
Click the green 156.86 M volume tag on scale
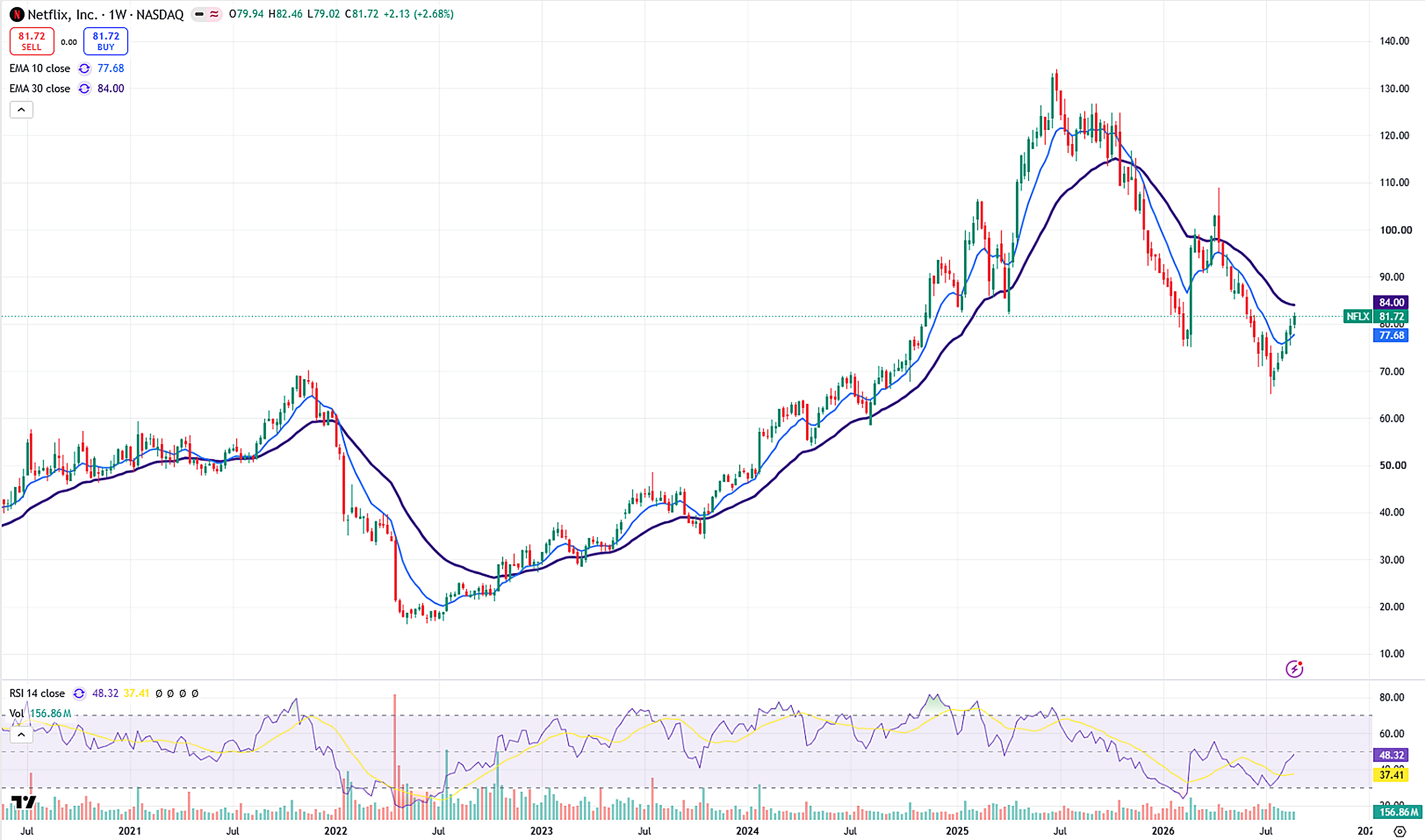coord(1398,812)
